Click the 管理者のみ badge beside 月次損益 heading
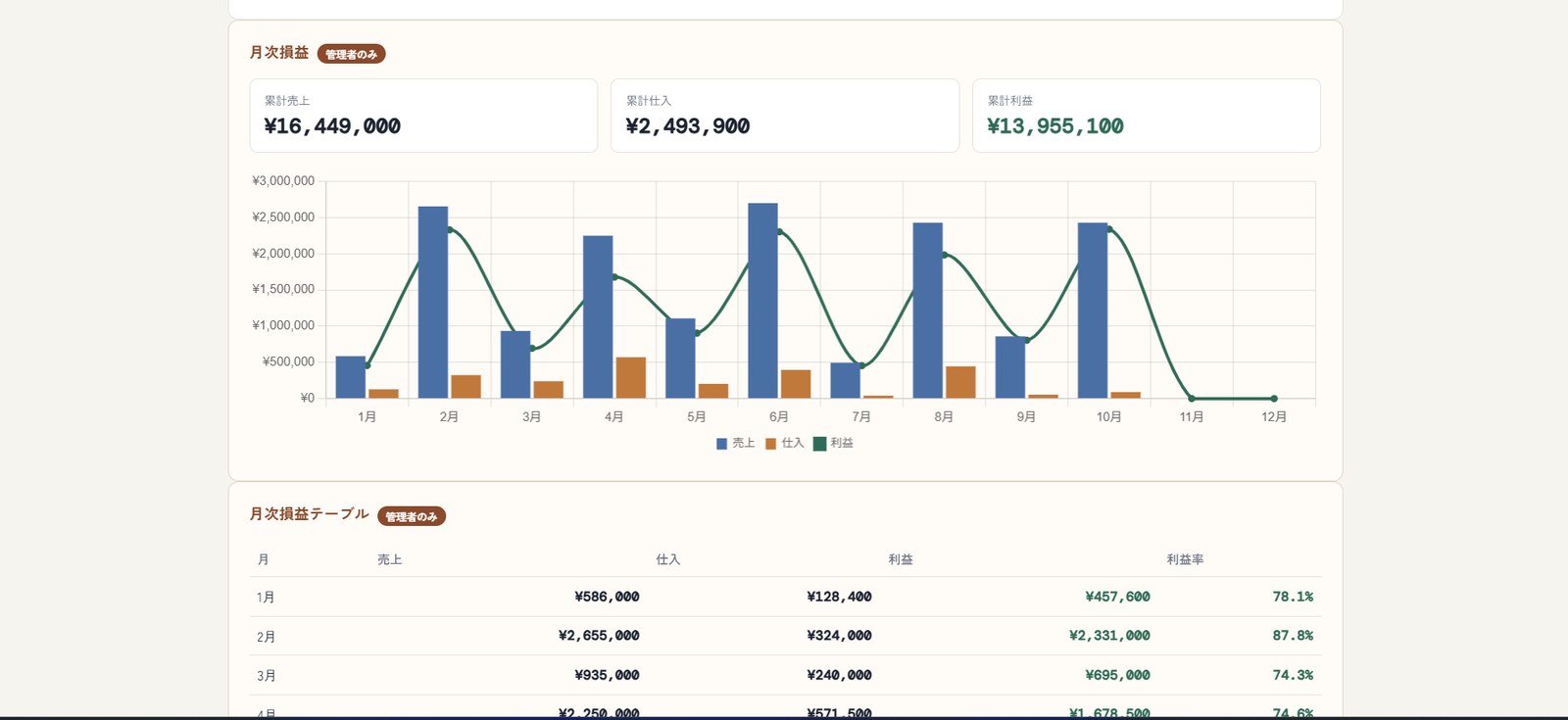 pos(351,54)
